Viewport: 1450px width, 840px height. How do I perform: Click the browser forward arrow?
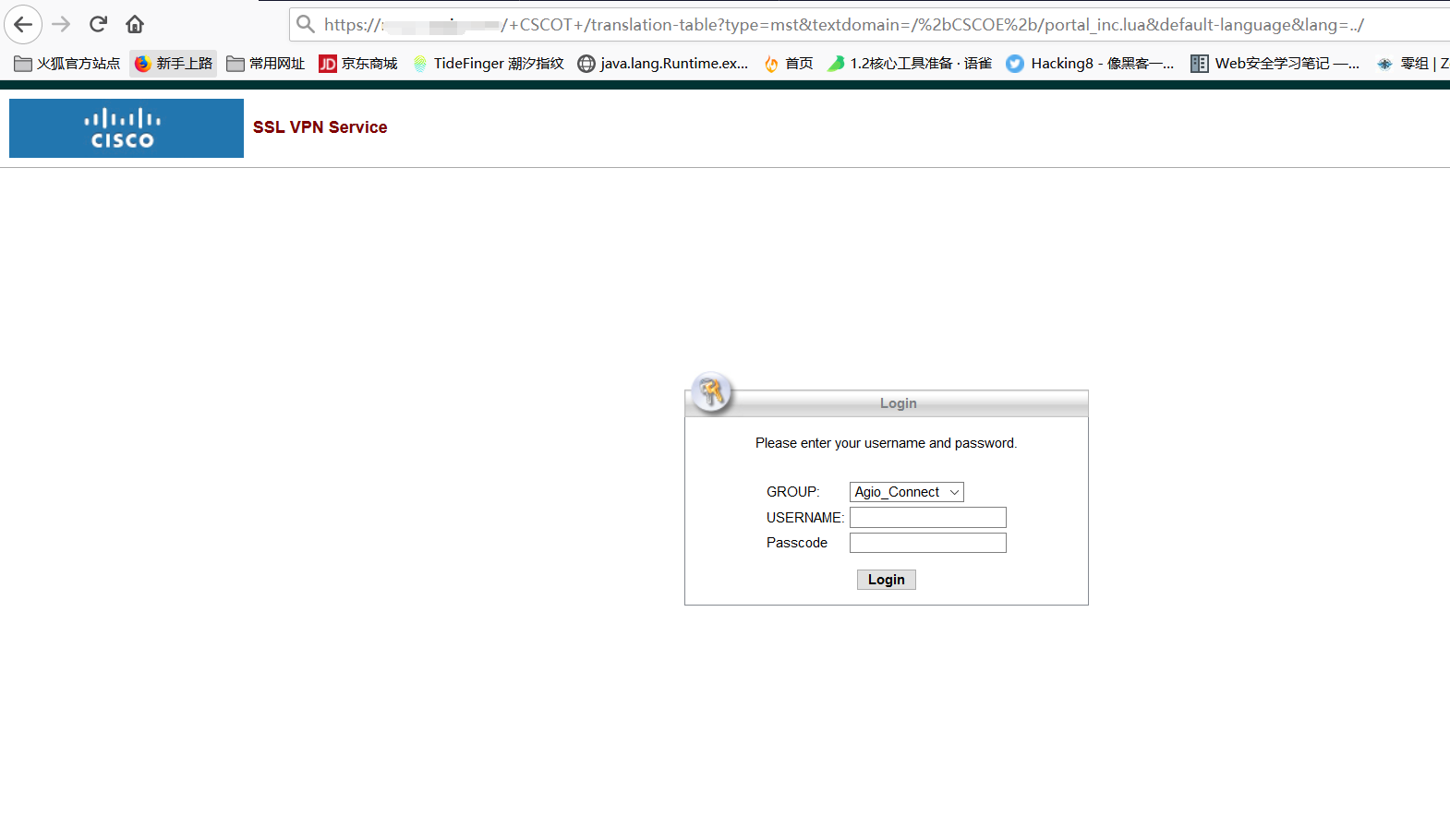(x=61, y=24)
